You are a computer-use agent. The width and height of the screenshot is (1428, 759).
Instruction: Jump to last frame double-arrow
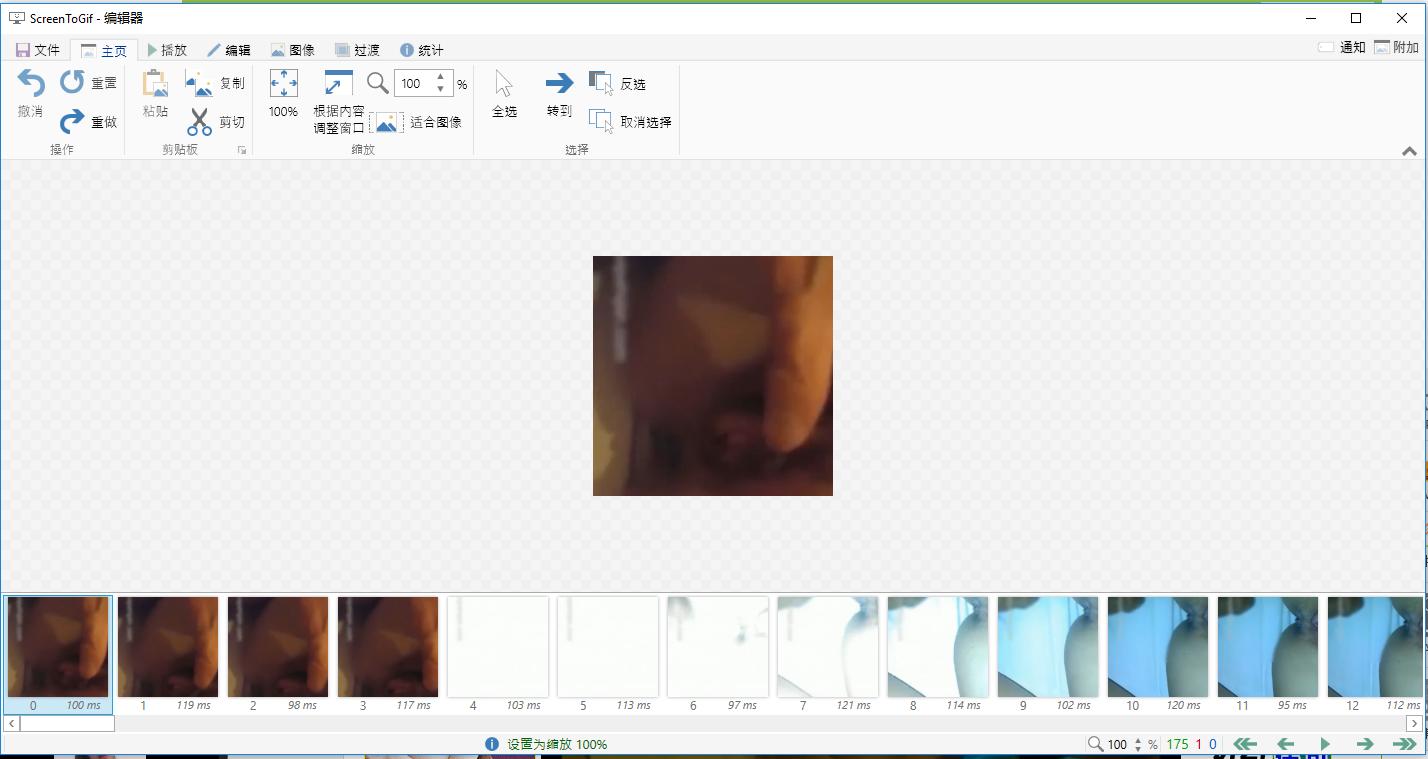[1404, 744]
